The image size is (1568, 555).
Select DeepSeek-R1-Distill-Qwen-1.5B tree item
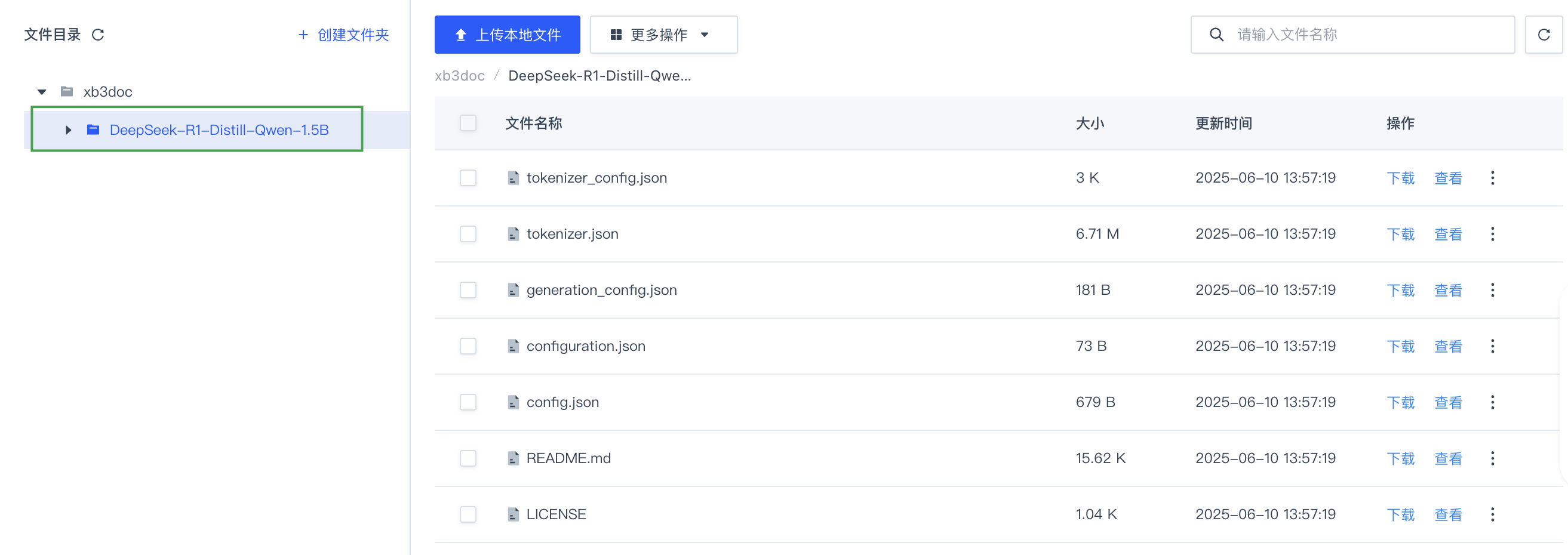click(219, 129)
